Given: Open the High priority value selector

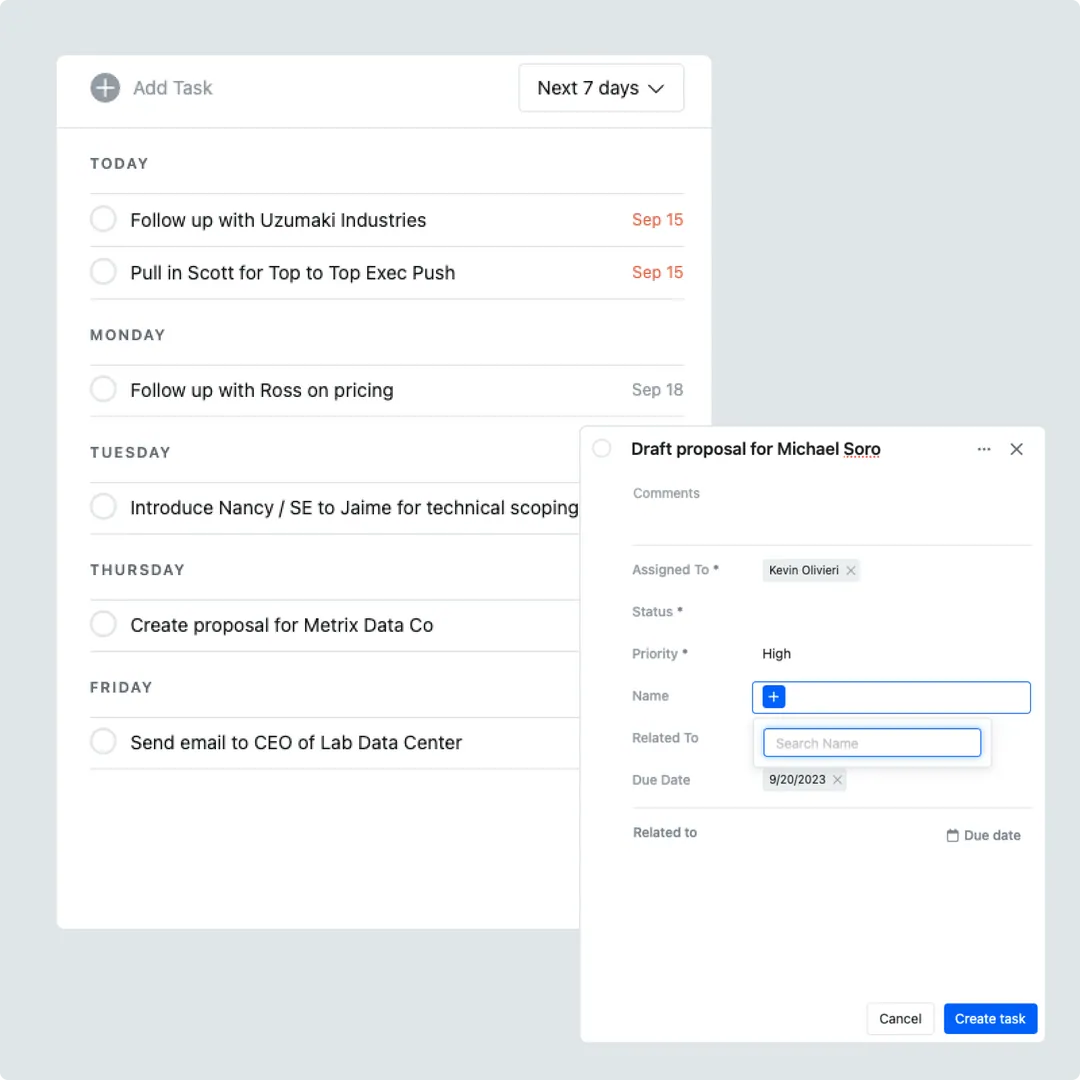Looking at the screenshot, I should tap(776, 654).
